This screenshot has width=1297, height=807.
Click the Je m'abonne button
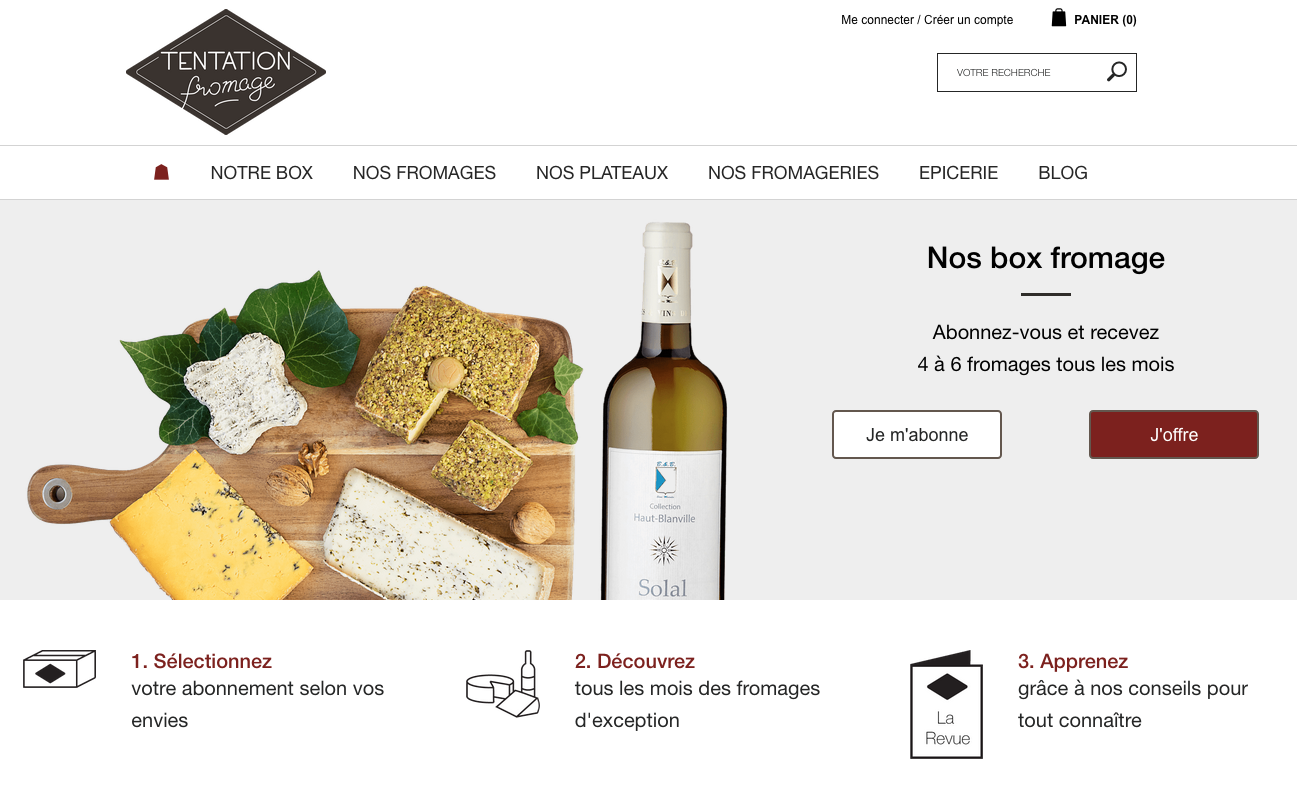pyautogui.click(x=917, y=435)
